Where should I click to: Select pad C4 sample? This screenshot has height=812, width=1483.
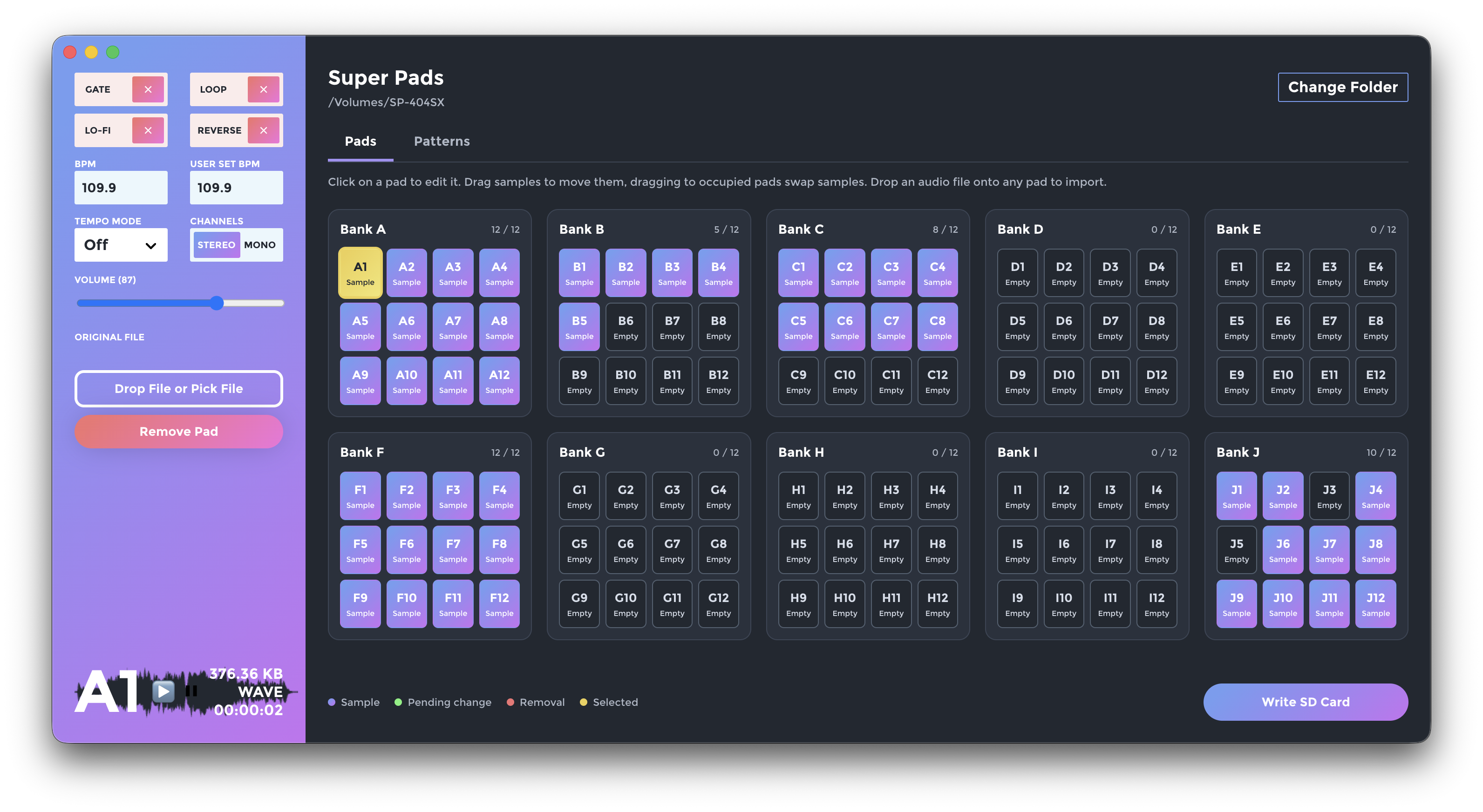(937, 273)
